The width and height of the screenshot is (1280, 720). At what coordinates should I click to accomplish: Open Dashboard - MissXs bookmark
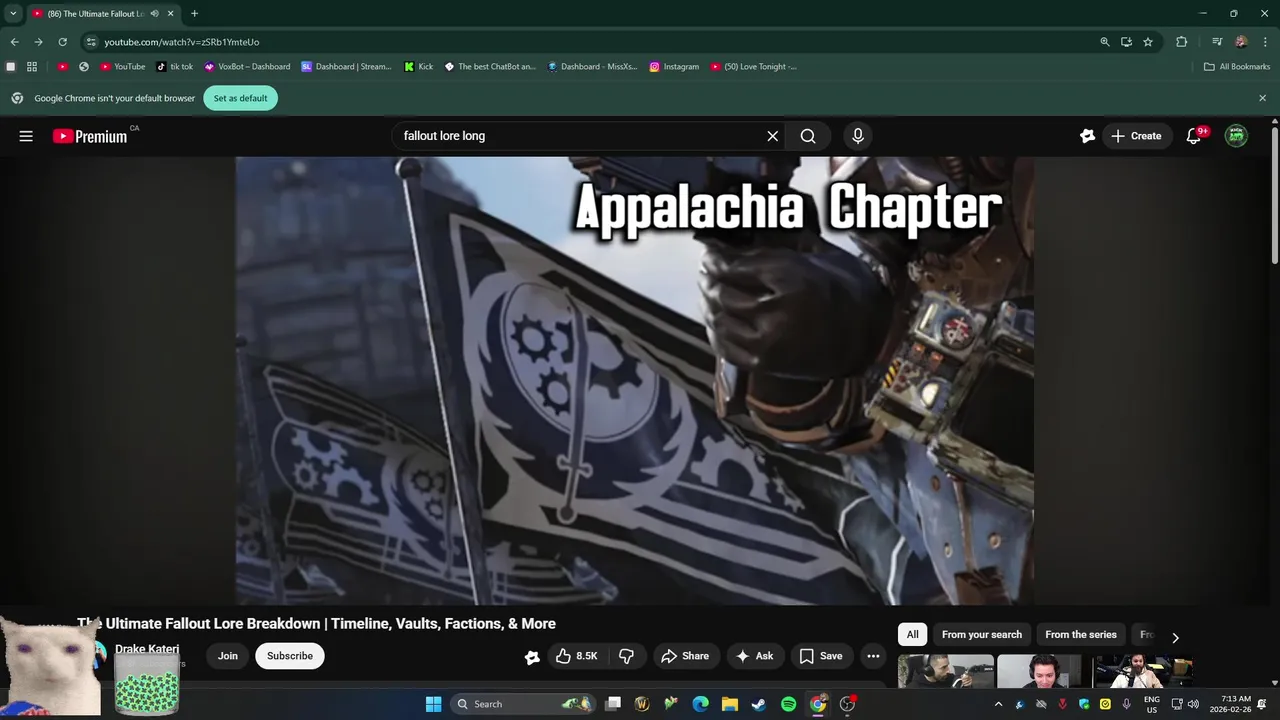[592, 67]
